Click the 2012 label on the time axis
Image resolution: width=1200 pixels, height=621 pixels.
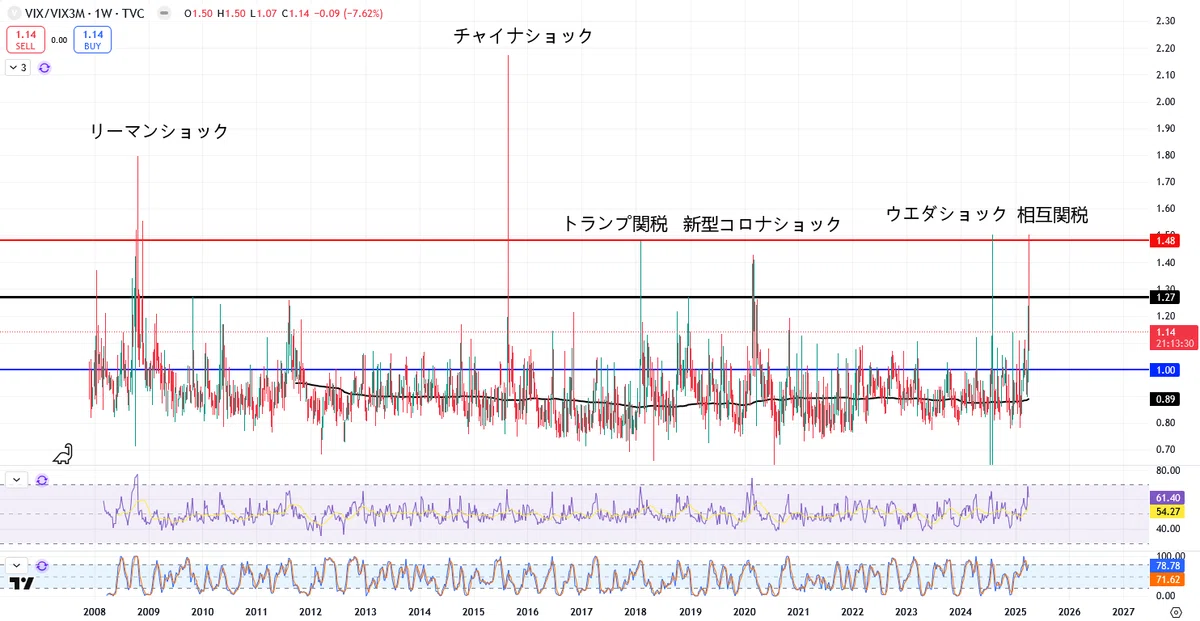[x=310, y=610]
